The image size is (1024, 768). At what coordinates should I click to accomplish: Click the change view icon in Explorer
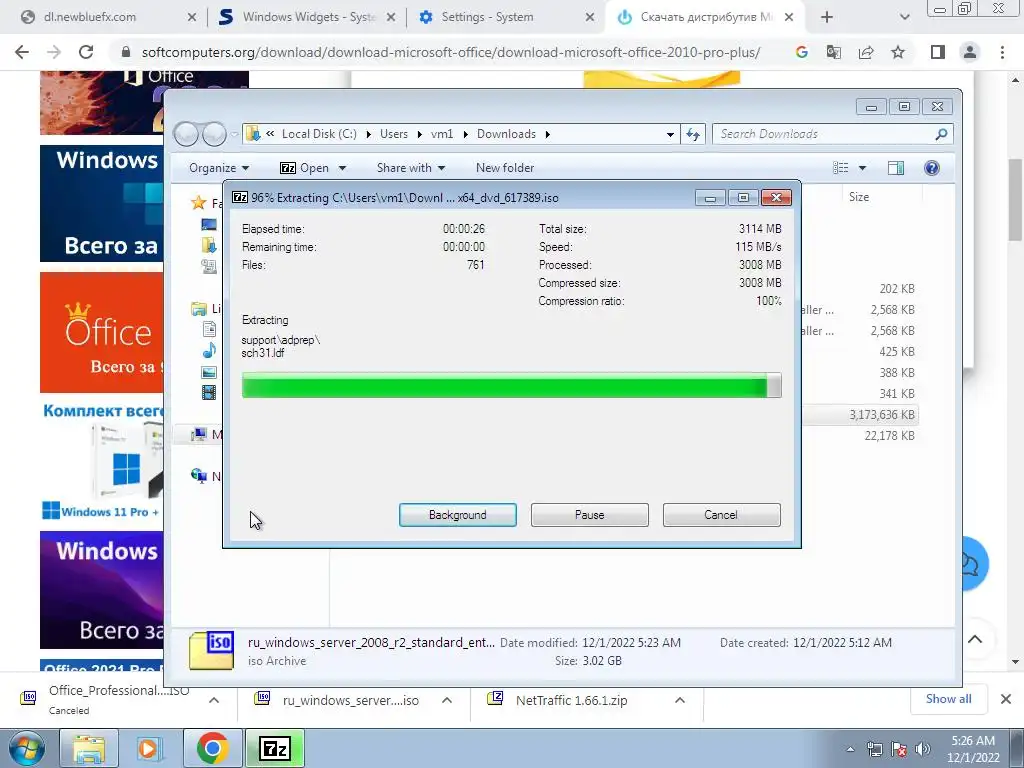840,168
